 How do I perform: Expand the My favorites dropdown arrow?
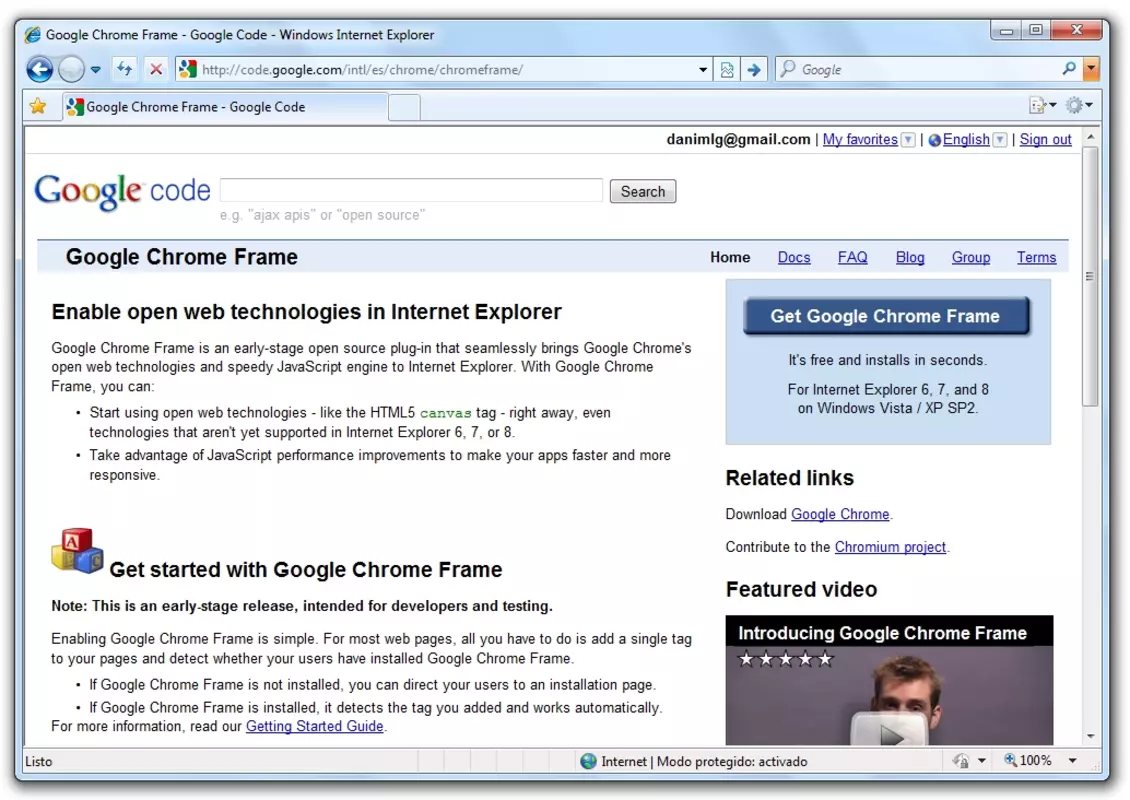[x=908, y=140]
